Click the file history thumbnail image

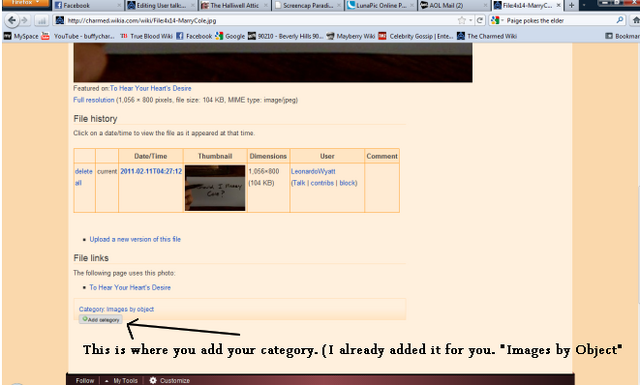(x=215, y=188)
